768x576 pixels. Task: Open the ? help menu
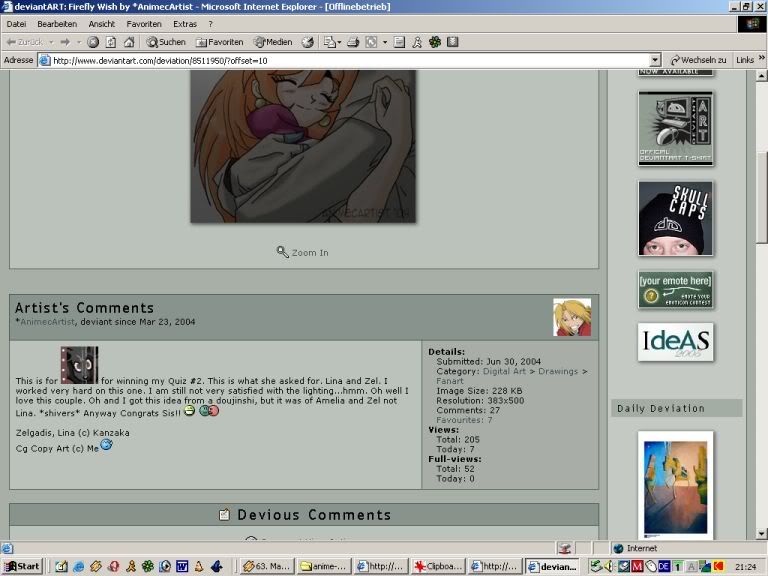coord(211,24)
